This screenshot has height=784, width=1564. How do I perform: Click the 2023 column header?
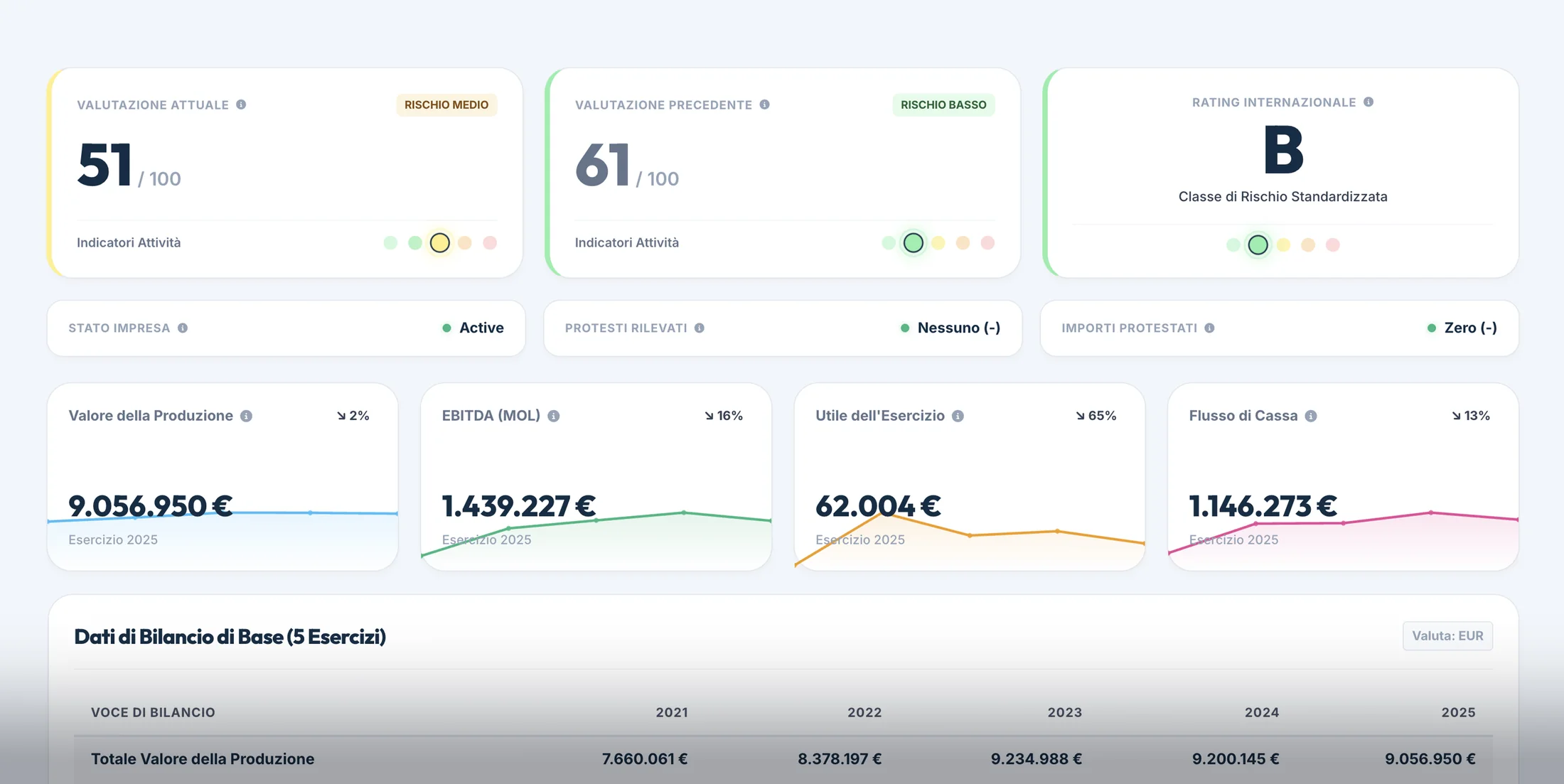[x=1064, y=712]
